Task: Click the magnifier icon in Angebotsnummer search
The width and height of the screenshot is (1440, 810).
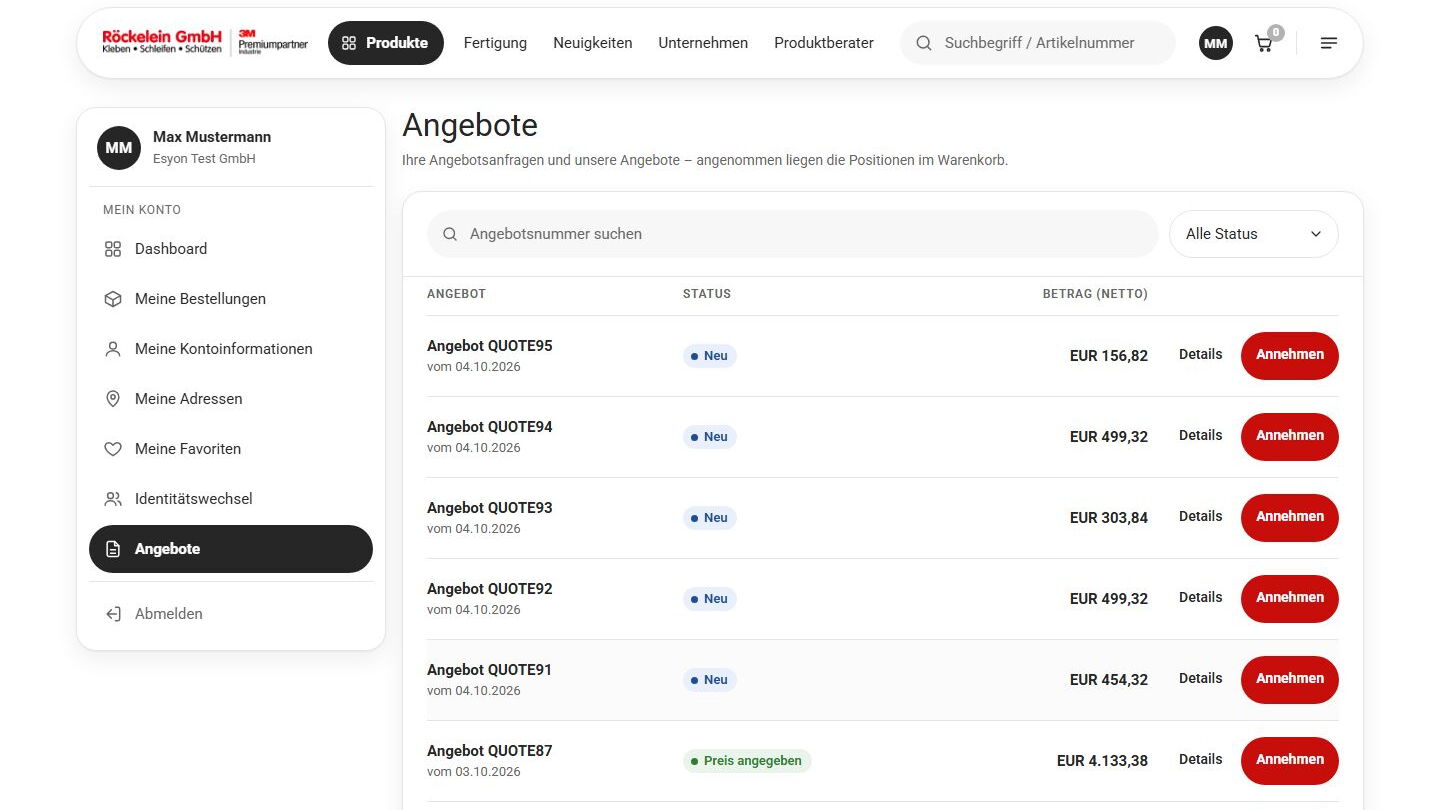Action: [450, 234]
